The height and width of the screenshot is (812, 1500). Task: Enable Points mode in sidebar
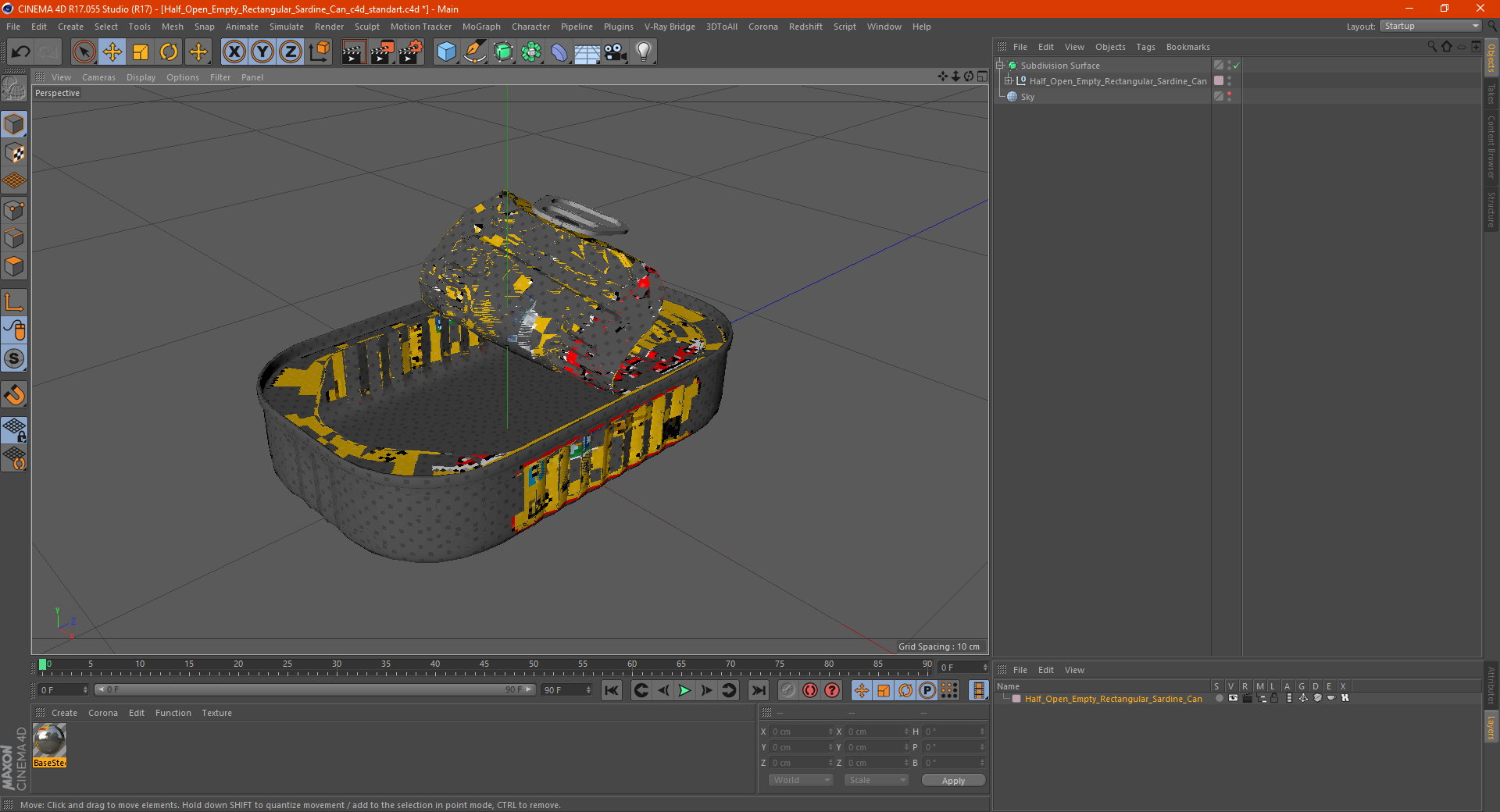tap(14, 210)
